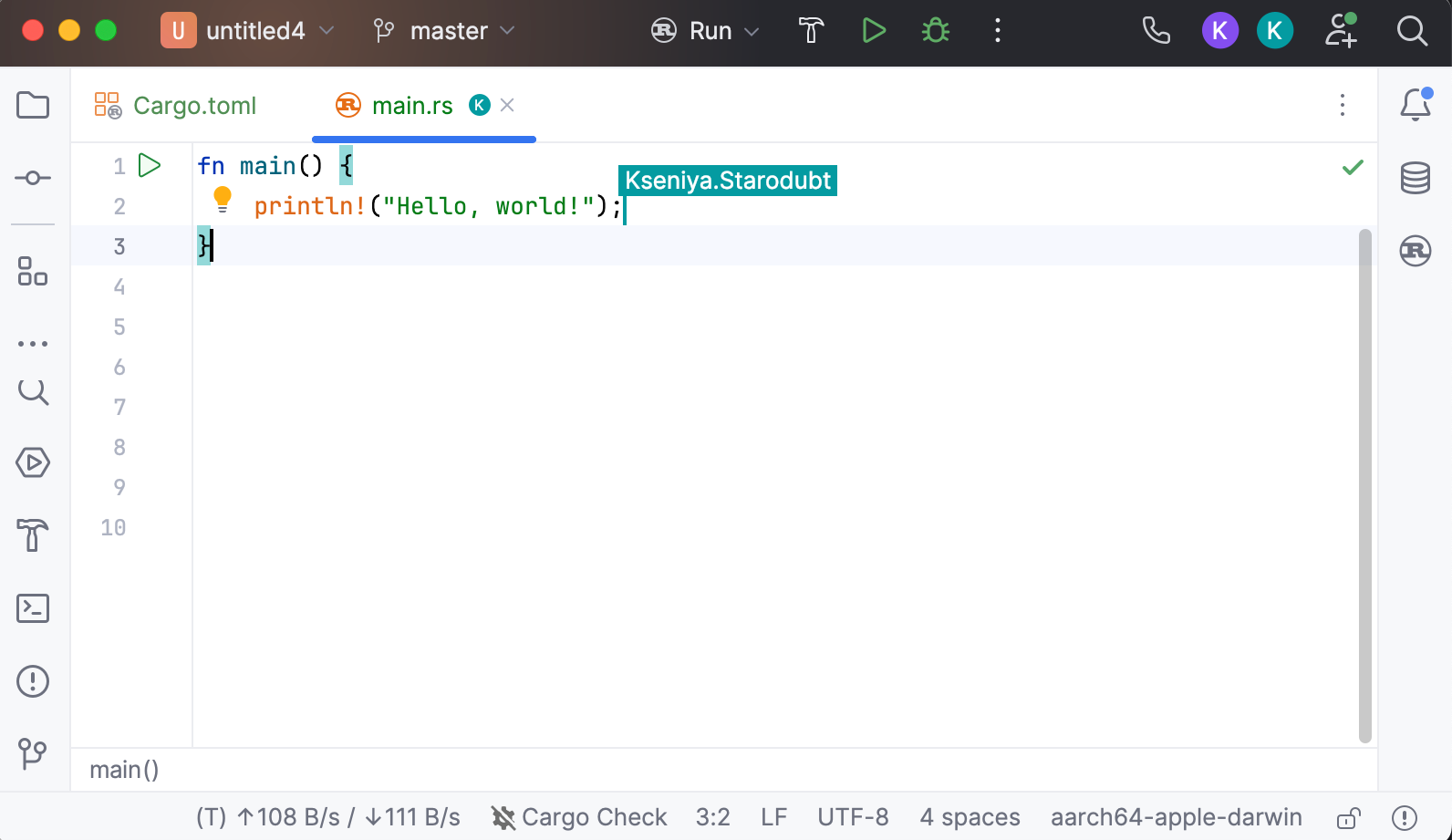Toggle the read-only lock icon in status bar
Screen dimensions: 1452x840
click(x=1348, y=817)
